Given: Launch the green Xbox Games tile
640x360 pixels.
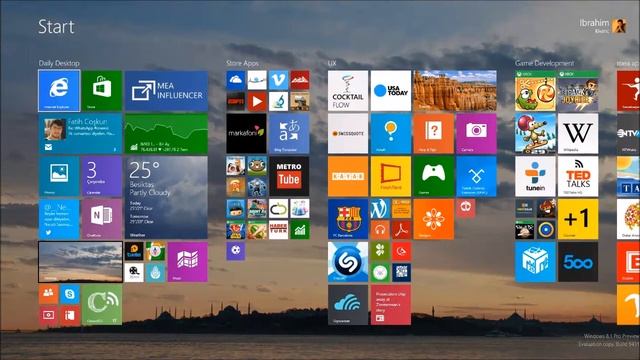Looking at the screenshot, I should 433,176.
